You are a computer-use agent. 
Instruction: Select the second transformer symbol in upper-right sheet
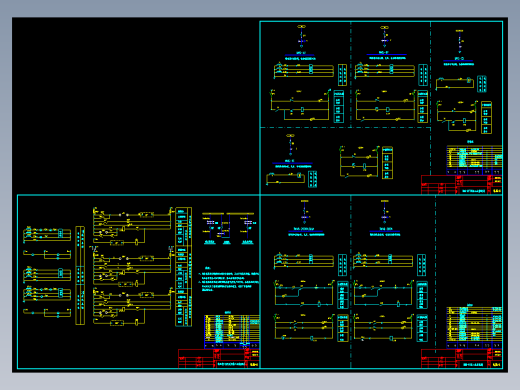click(x=384, y=37)
